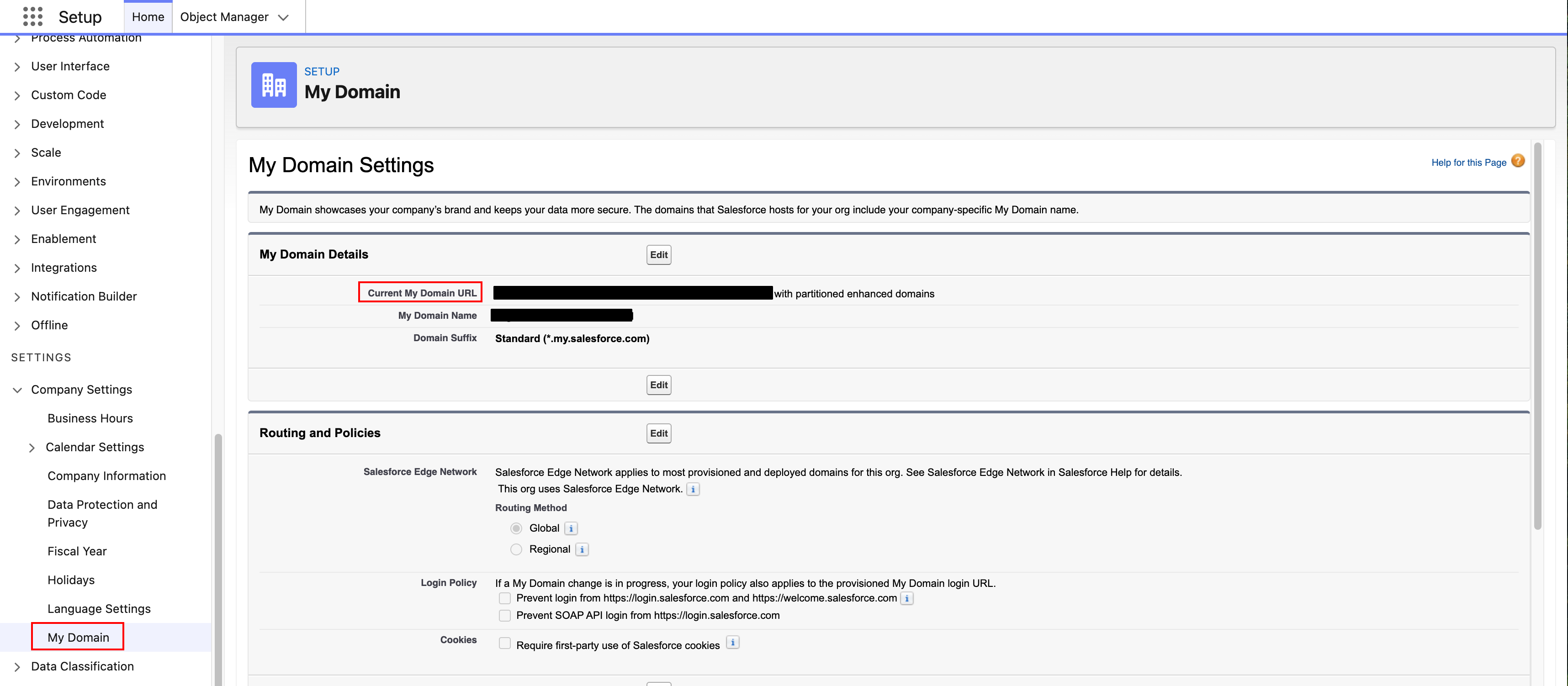Select My Domain in the sidebar

(x=78, y=637)
